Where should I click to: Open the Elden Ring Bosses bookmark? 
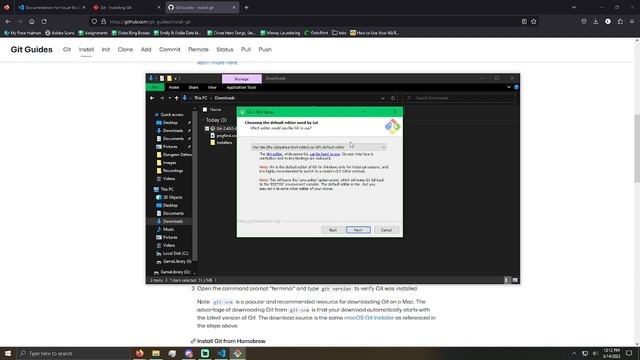click(x=131, y=33)
